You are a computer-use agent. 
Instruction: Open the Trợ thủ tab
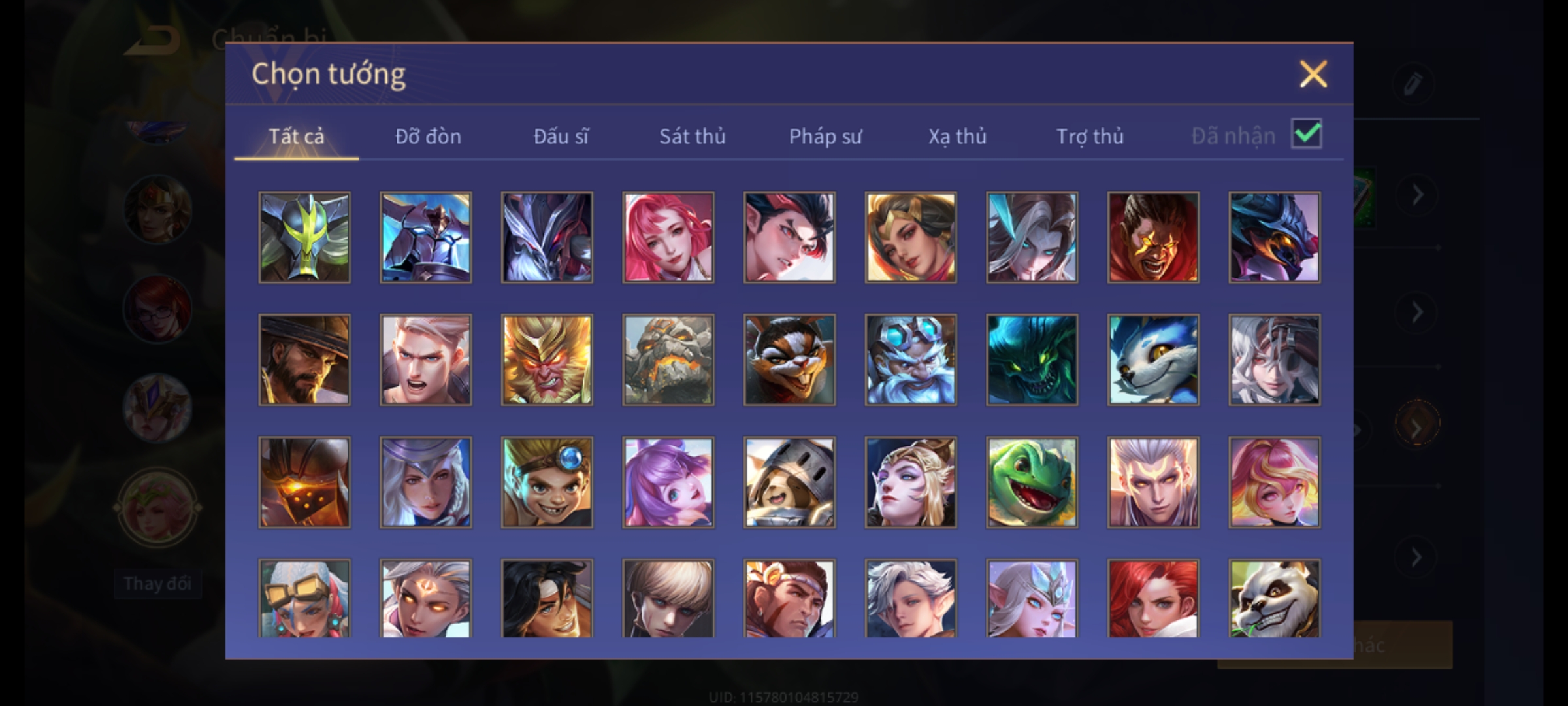click(x=1090, y=136)
